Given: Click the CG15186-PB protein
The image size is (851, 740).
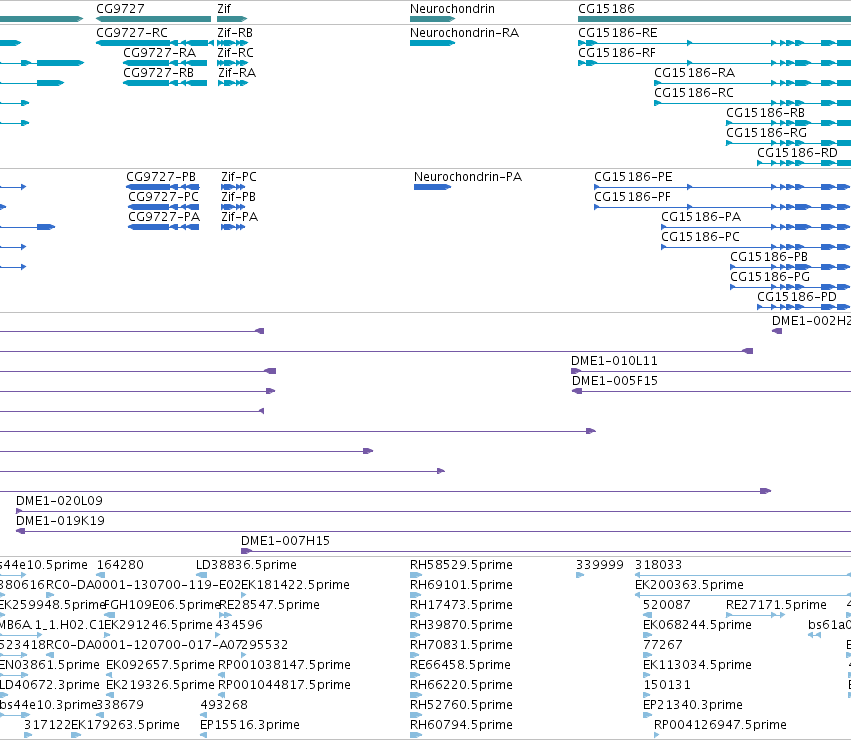Looking at the screenshot, I should 769,257.
